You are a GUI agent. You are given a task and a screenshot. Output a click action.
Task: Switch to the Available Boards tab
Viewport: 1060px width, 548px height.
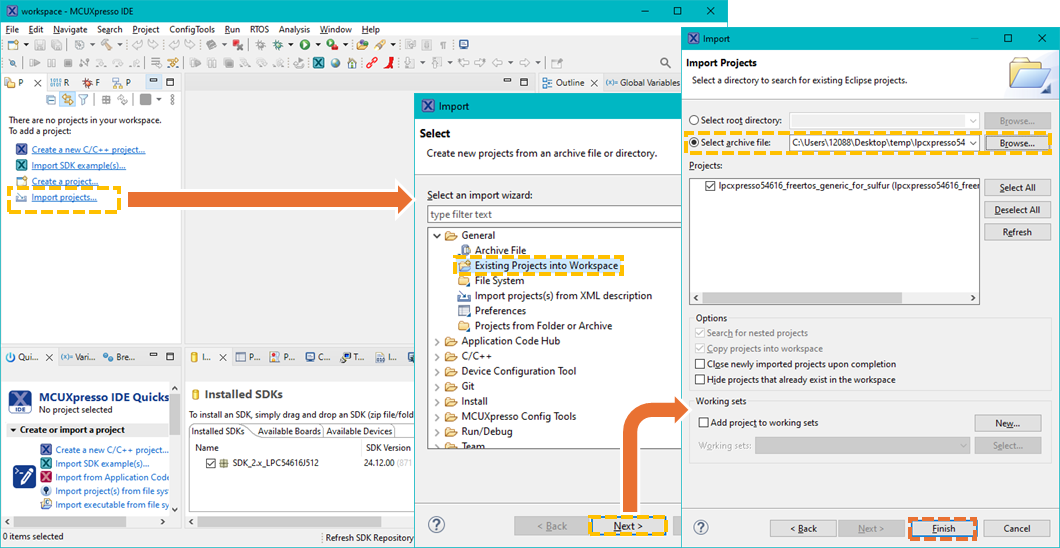(289, 431)
